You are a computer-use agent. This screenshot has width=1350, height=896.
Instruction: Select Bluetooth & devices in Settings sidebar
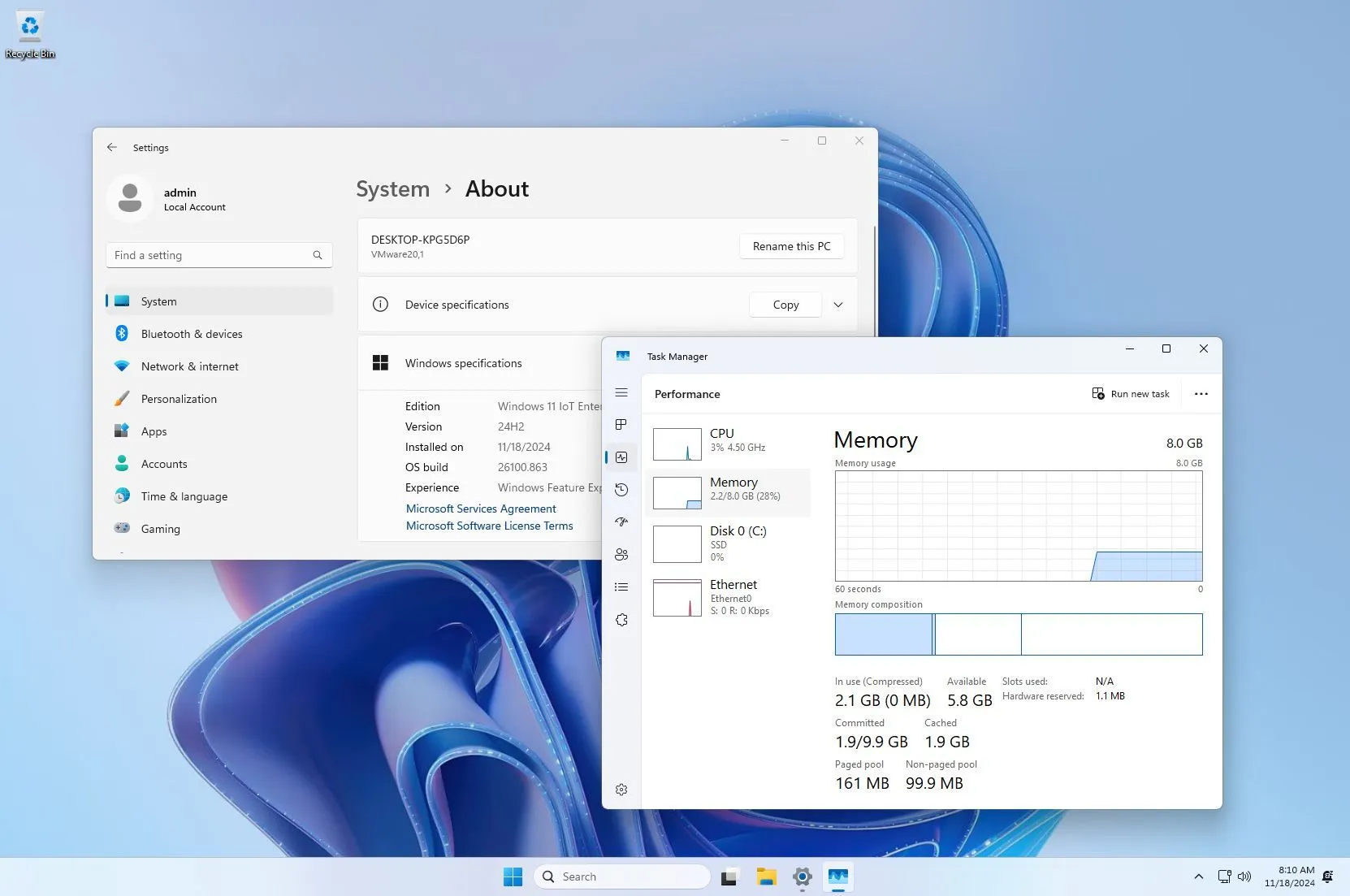192,334
